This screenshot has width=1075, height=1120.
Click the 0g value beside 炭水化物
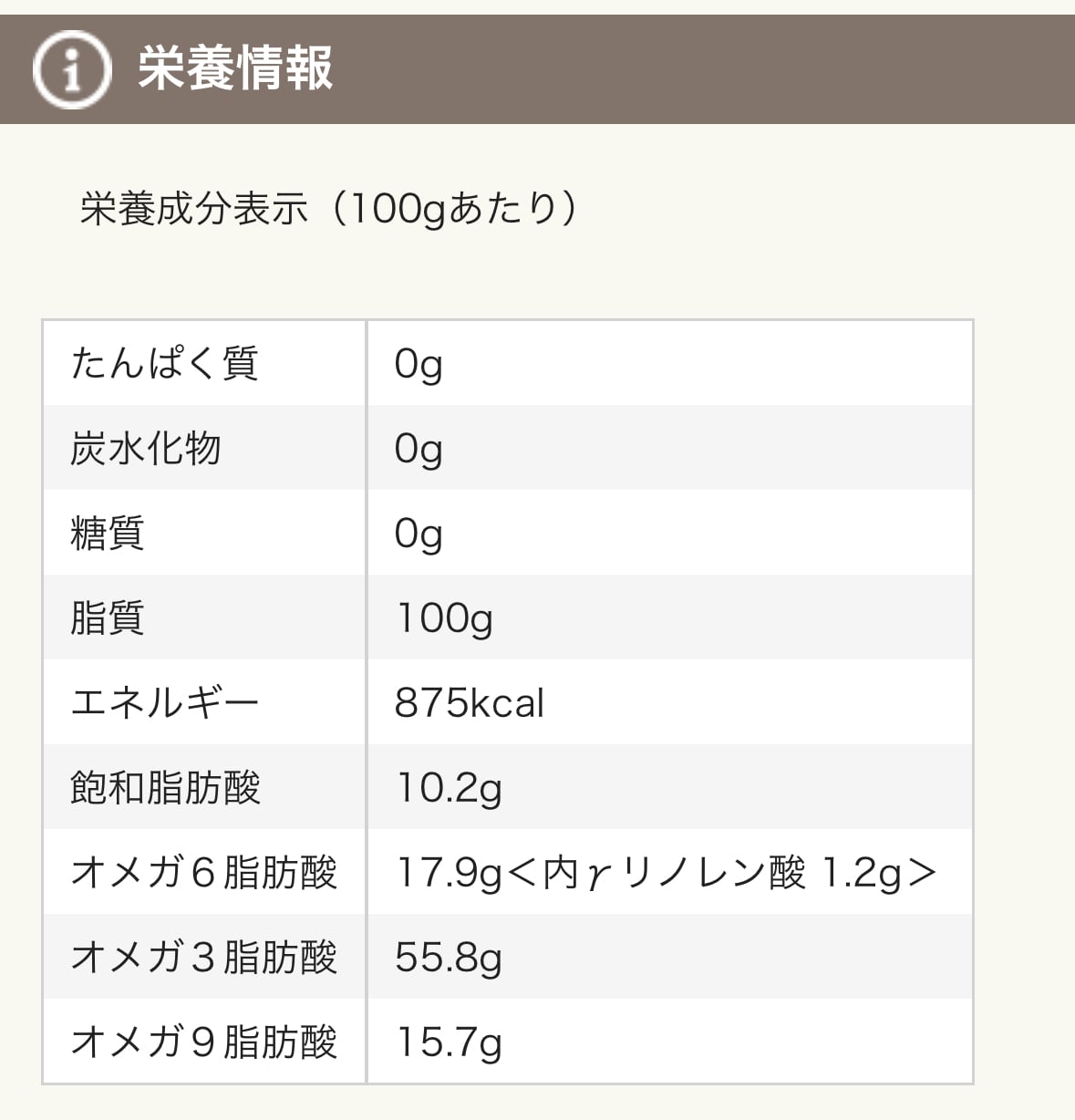[x=419, y=449]
